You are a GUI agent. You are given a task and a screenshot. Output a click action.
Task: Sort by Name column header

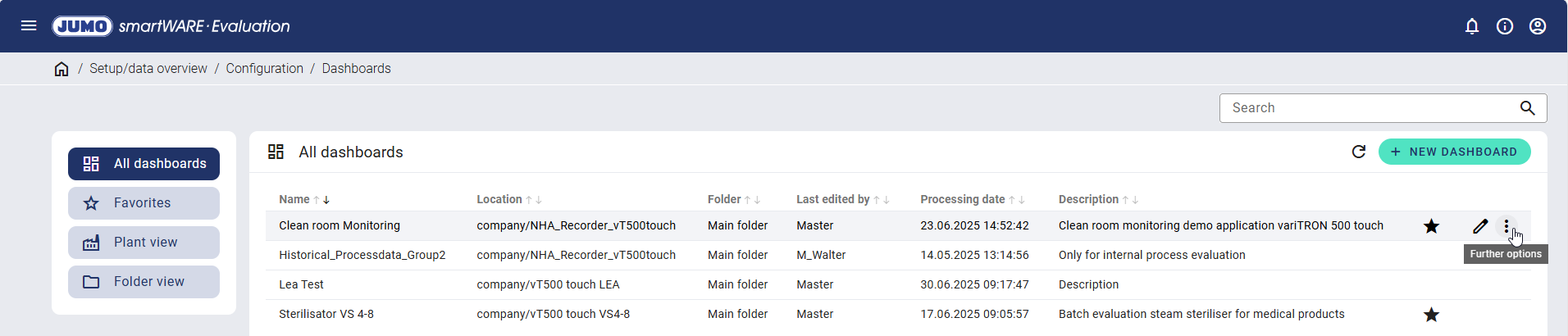pyautogui.click(x=294, y=199)
